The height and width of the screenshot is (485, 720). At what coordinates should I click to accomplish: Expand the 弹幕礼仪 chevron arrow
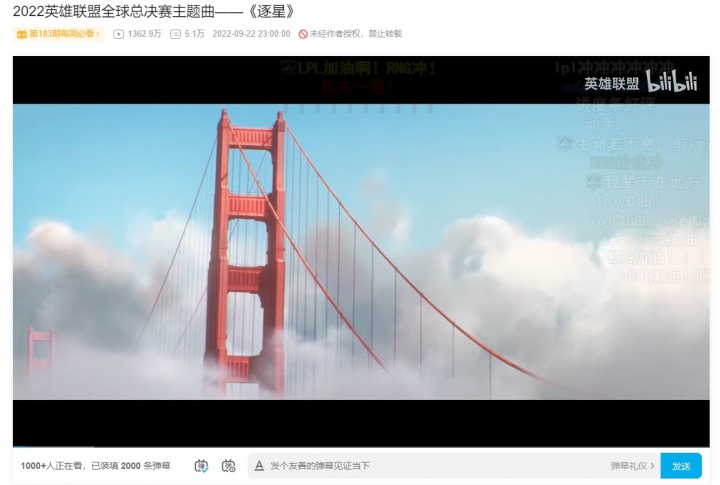(x=652, y=466)
